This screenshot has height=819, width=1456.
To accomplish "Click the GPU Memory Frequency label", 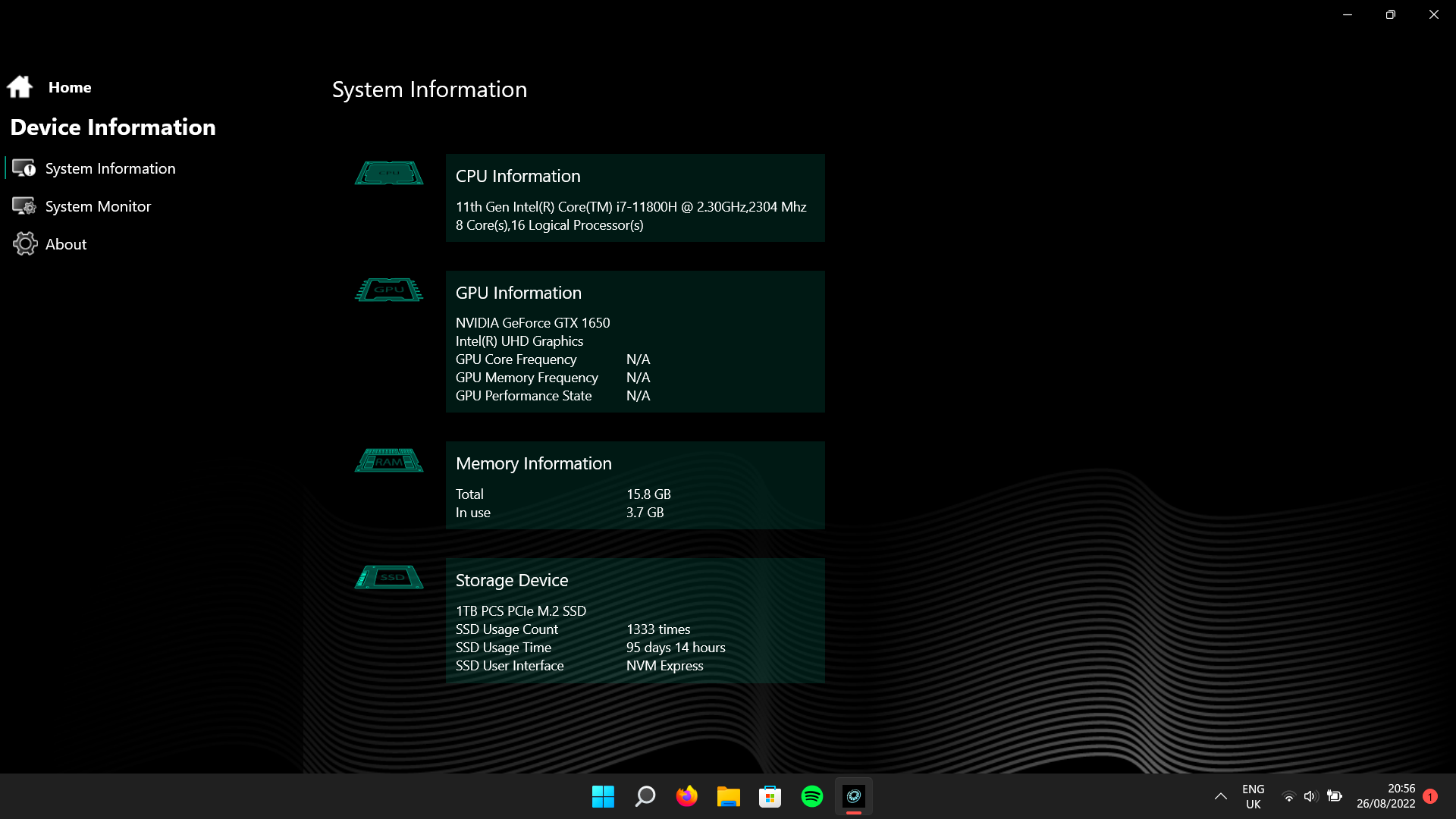I will tap(526, 378).
